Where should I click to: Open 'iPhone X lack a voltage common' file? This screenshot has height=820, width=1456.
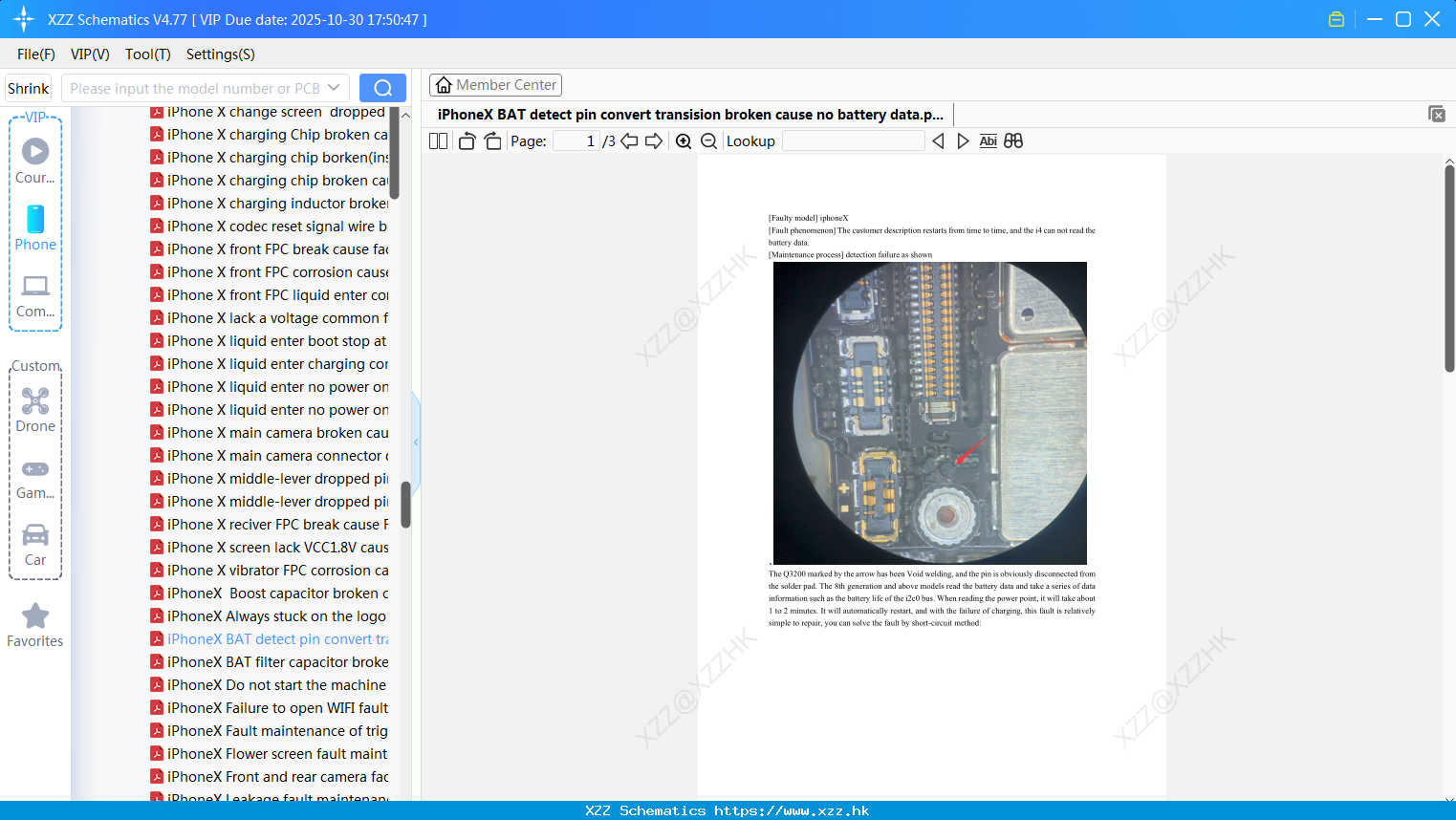(x=270, y=318)
